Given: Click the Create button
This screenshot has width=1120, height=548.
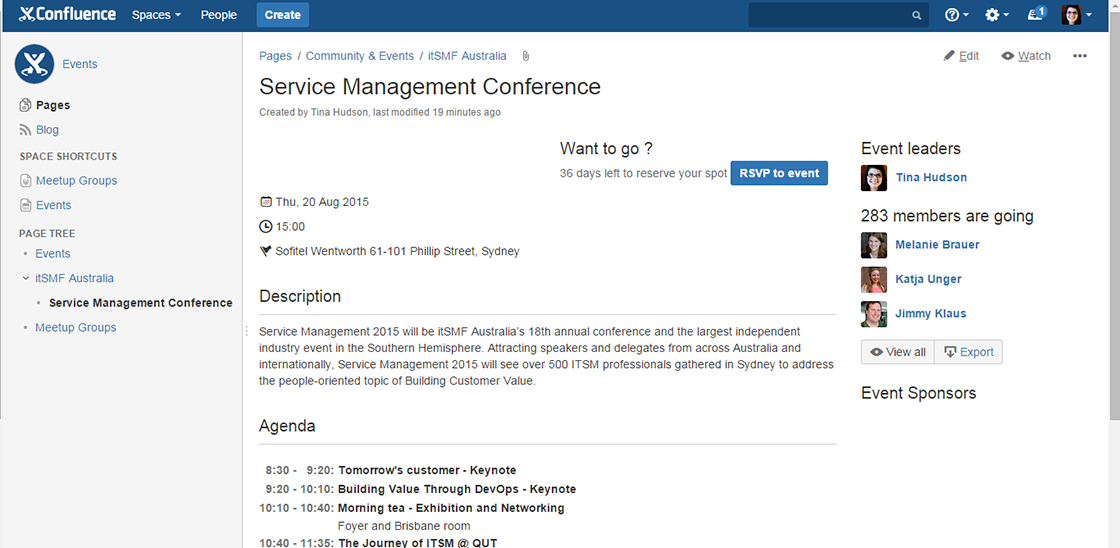Looking at the screenshot, I should (283, 15).
